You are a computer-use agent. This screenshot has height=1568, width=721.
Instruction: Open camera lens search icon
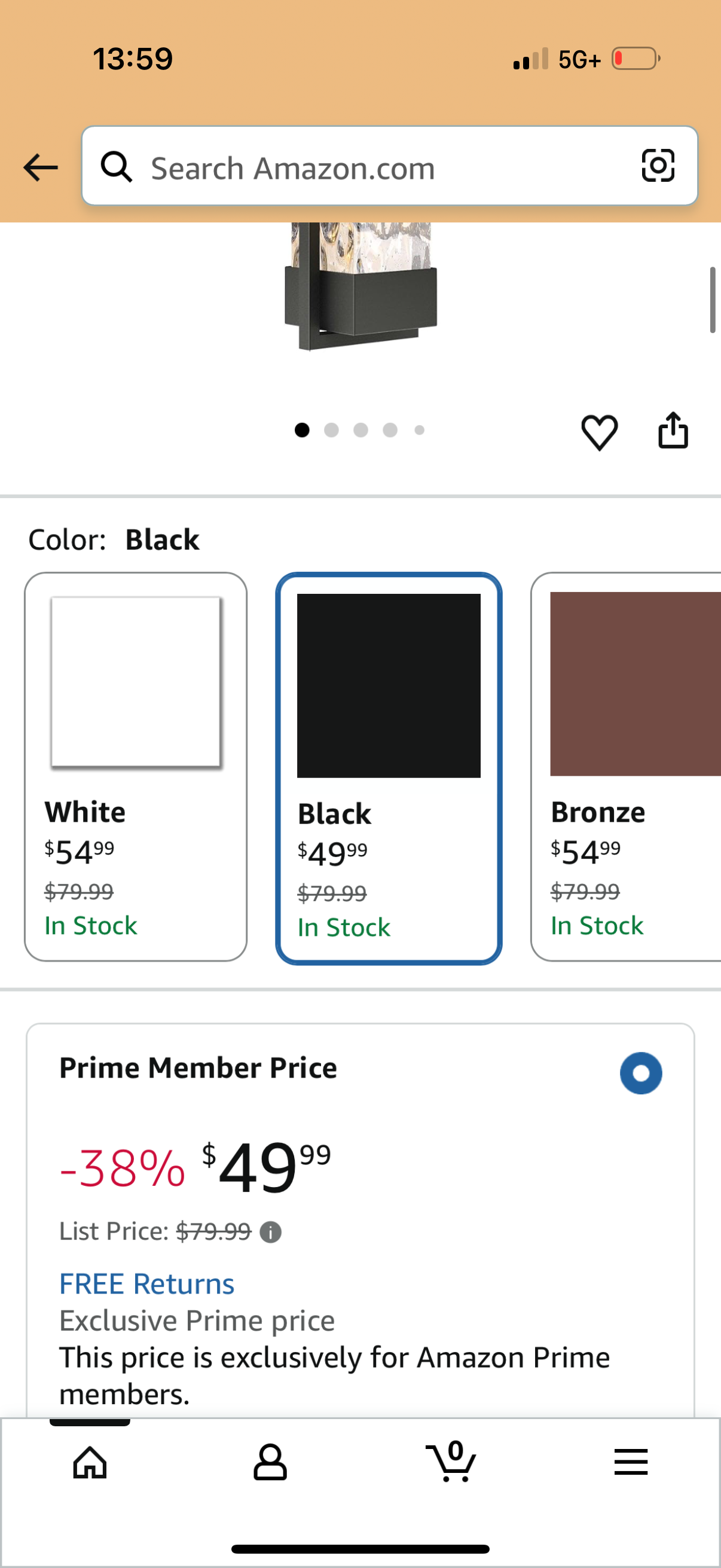coord(658,166)
